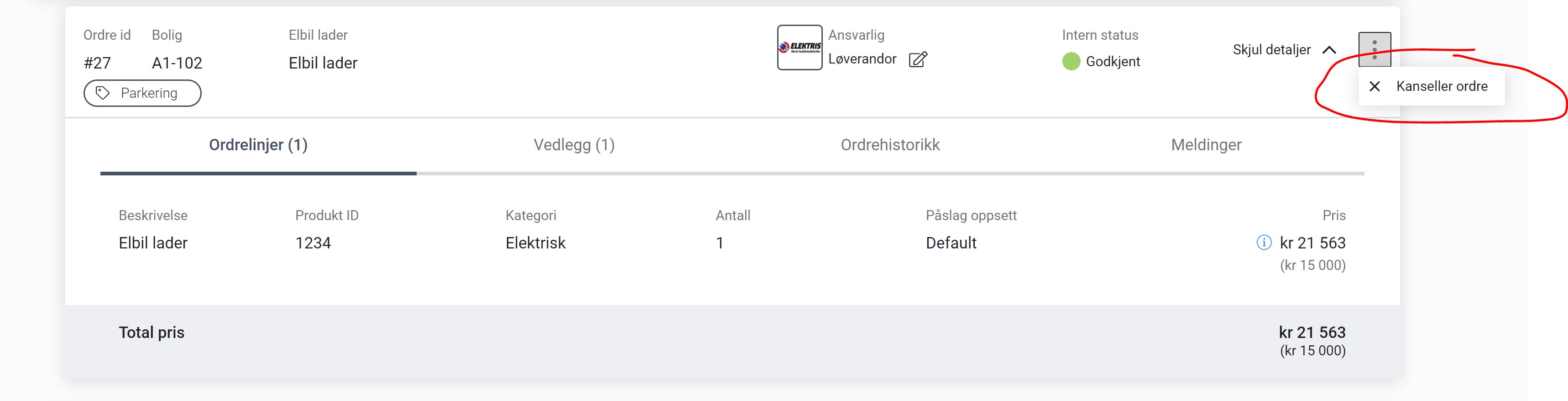Click the green Godkjent status dot
1568x401 pixels.
pos(1071,62)
